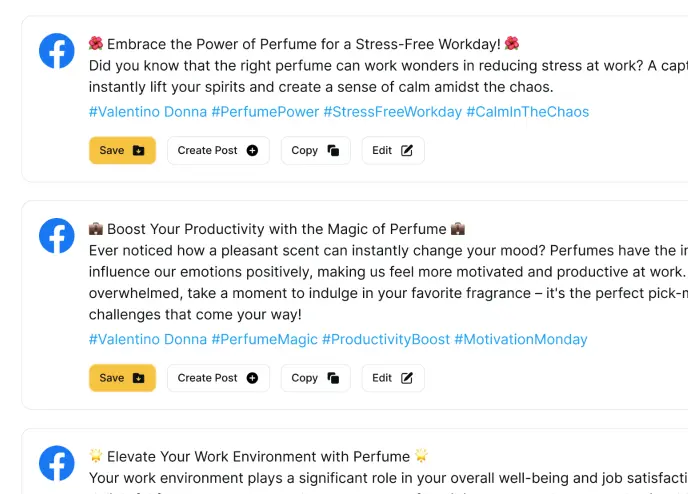The width and height of the screenshot is (688, 494).
Task: Open the #PerfumeMagic hashtag
Action: pos(264,339)
